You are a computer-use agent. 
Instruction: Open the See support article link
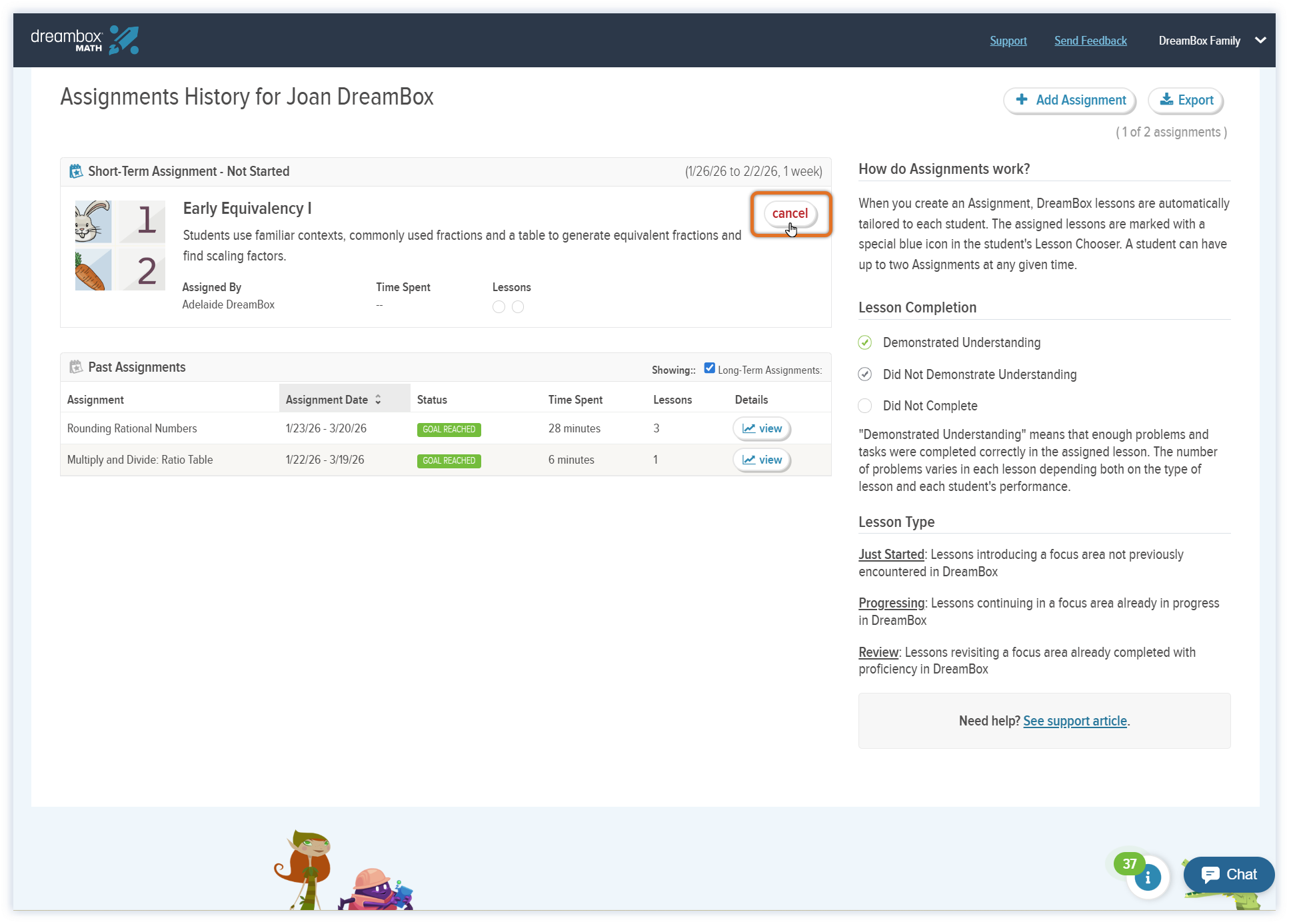(x=1074, y=721)
